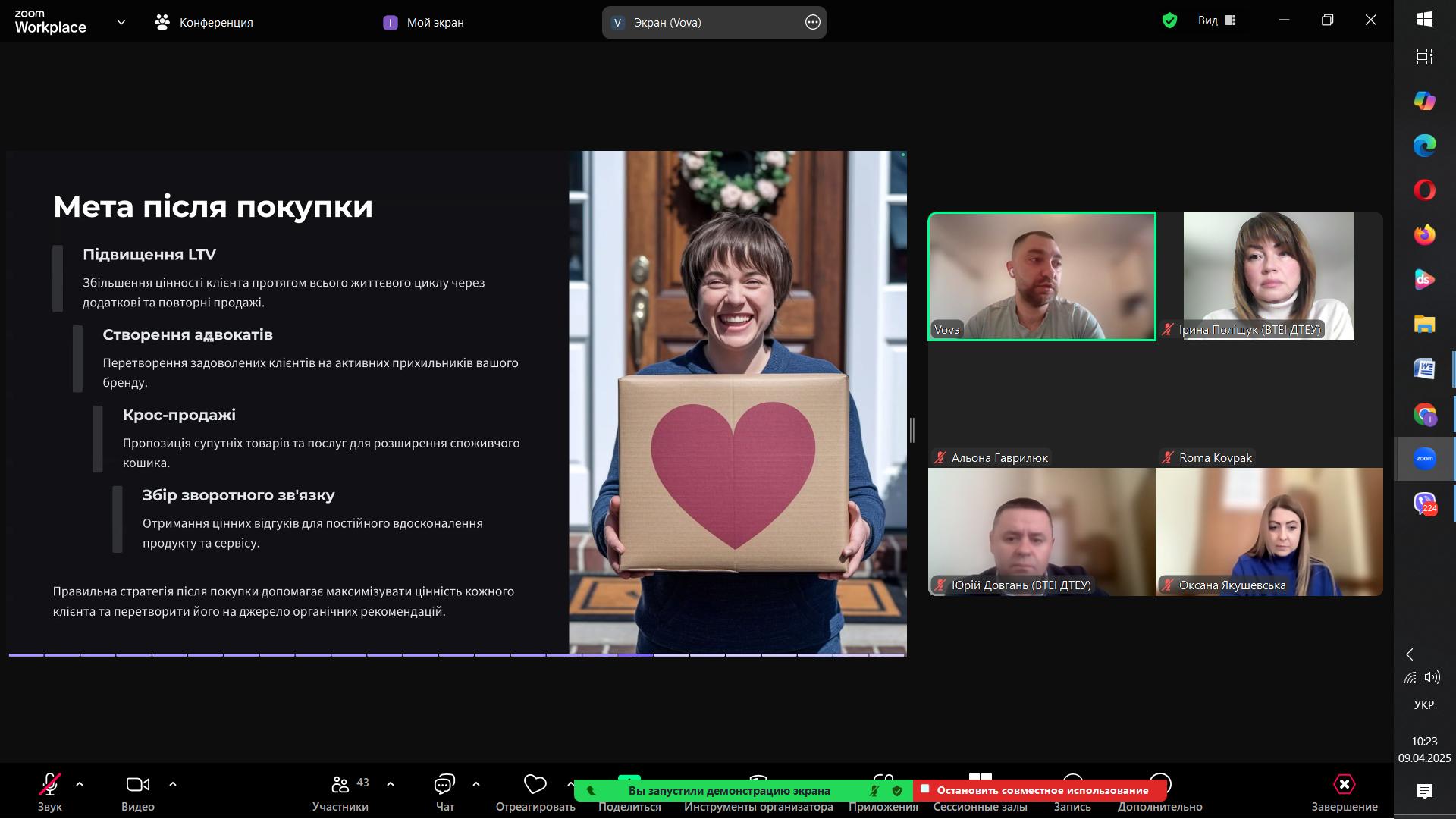The width and height of the screenshot is (1456, 819).
Task: Toggle camera with Видео icon
Action: coord(137,784)
